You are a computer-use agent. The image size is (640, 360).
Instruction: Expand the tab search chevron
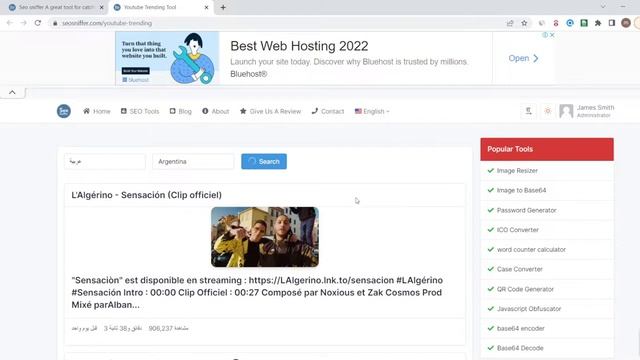click(603, 7)
